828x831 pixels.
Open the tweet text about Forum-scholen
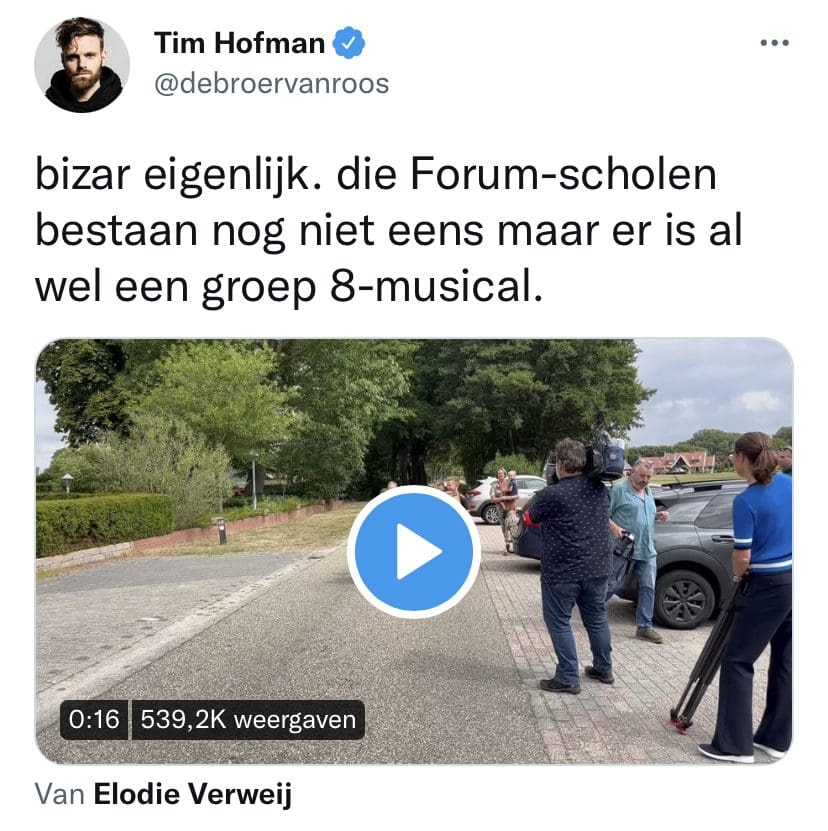[x=389, y=231]
